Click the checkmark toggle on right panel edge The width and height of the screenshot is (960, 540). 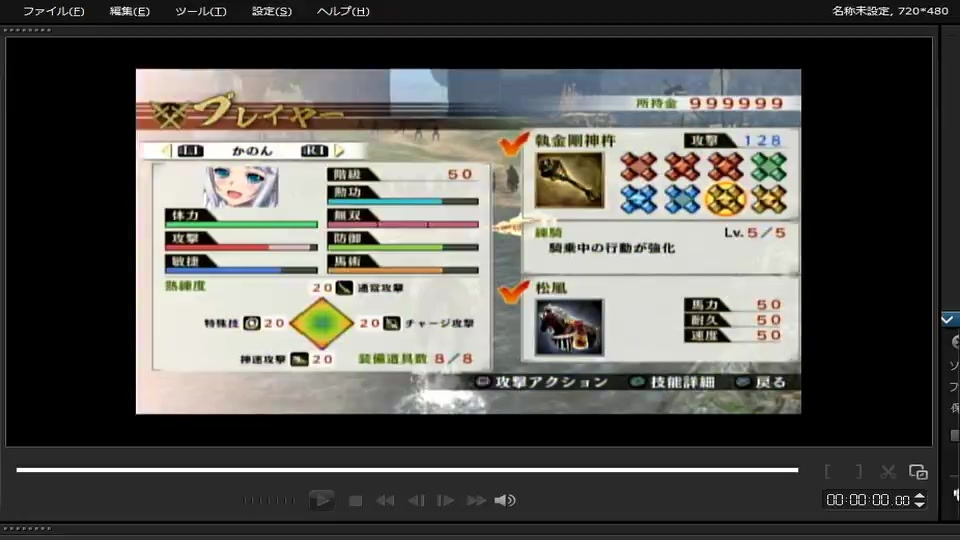pos(948,320)
